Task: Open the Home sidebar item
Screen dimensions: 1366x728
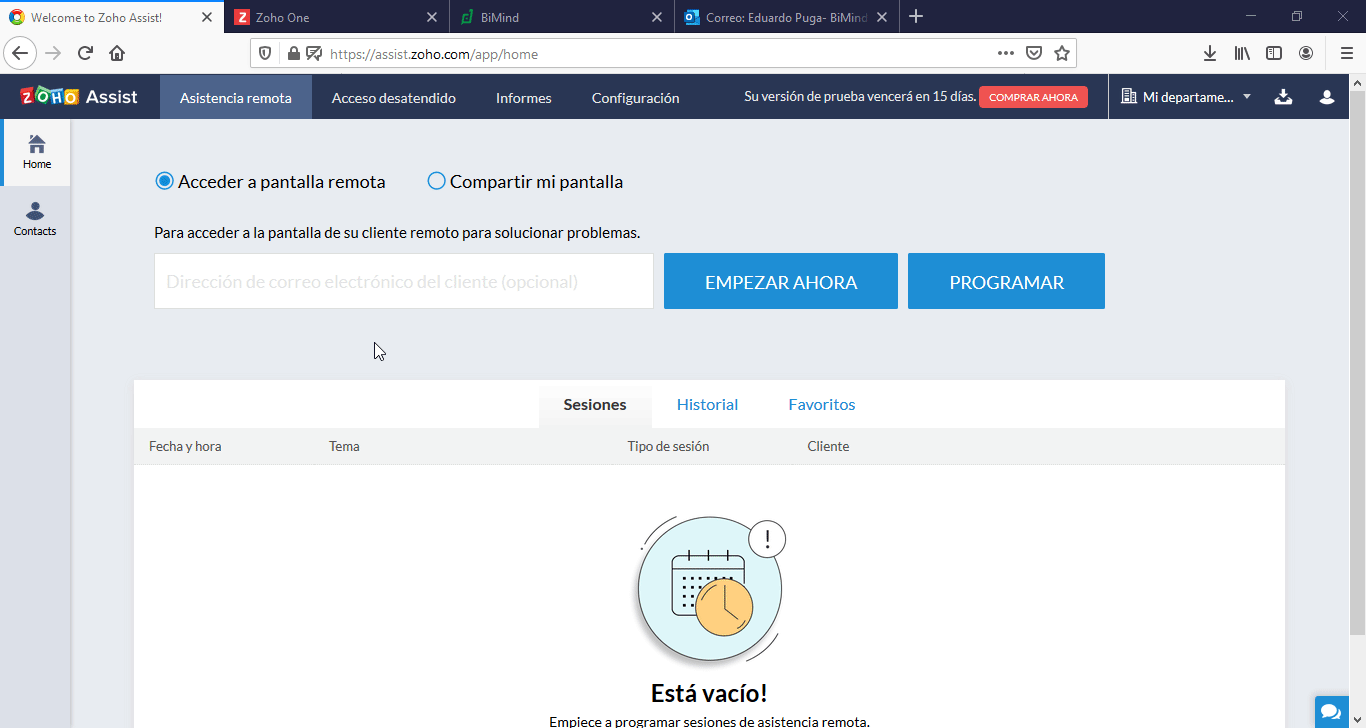Action: pyautogui.click(x=37, y=152)
